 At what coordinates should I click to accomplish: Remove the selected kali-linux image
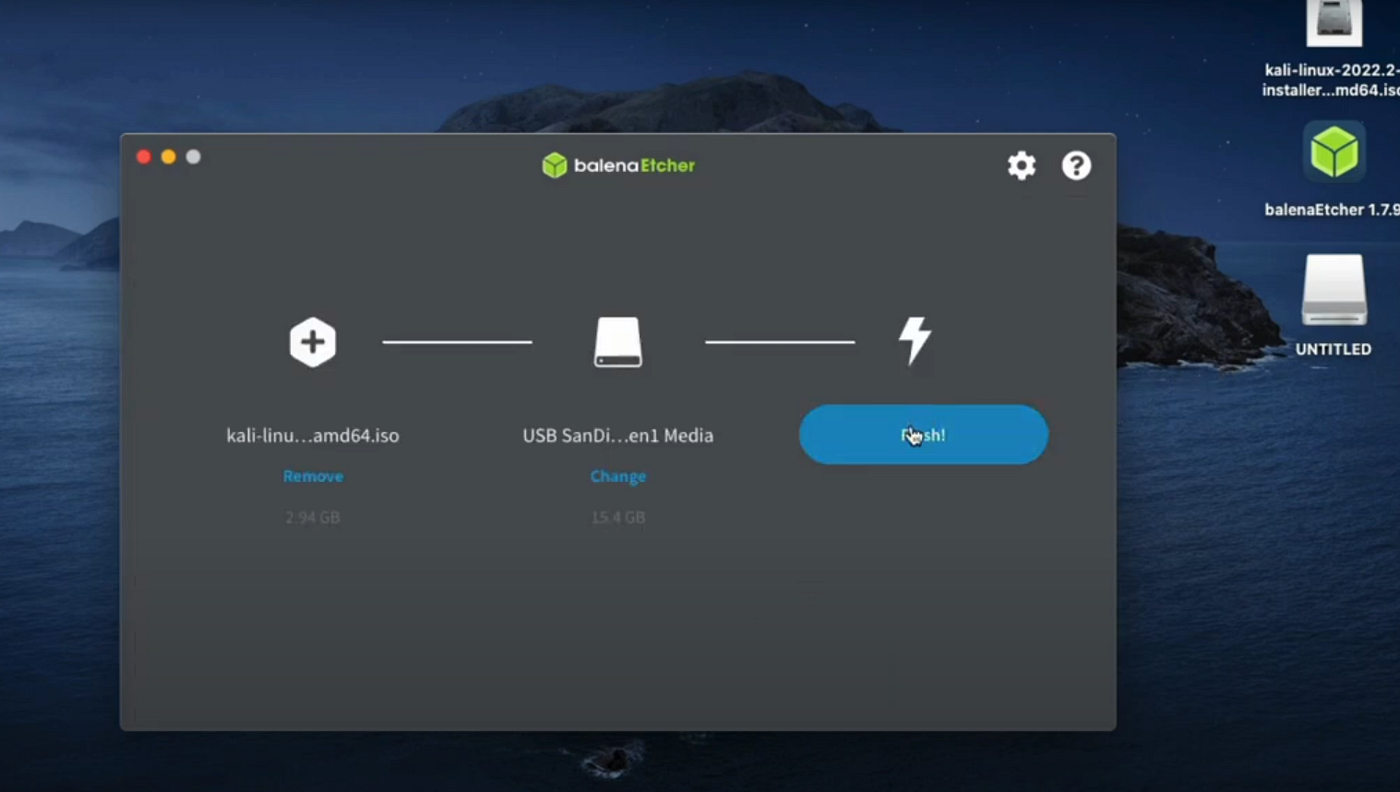pos(313,476)
